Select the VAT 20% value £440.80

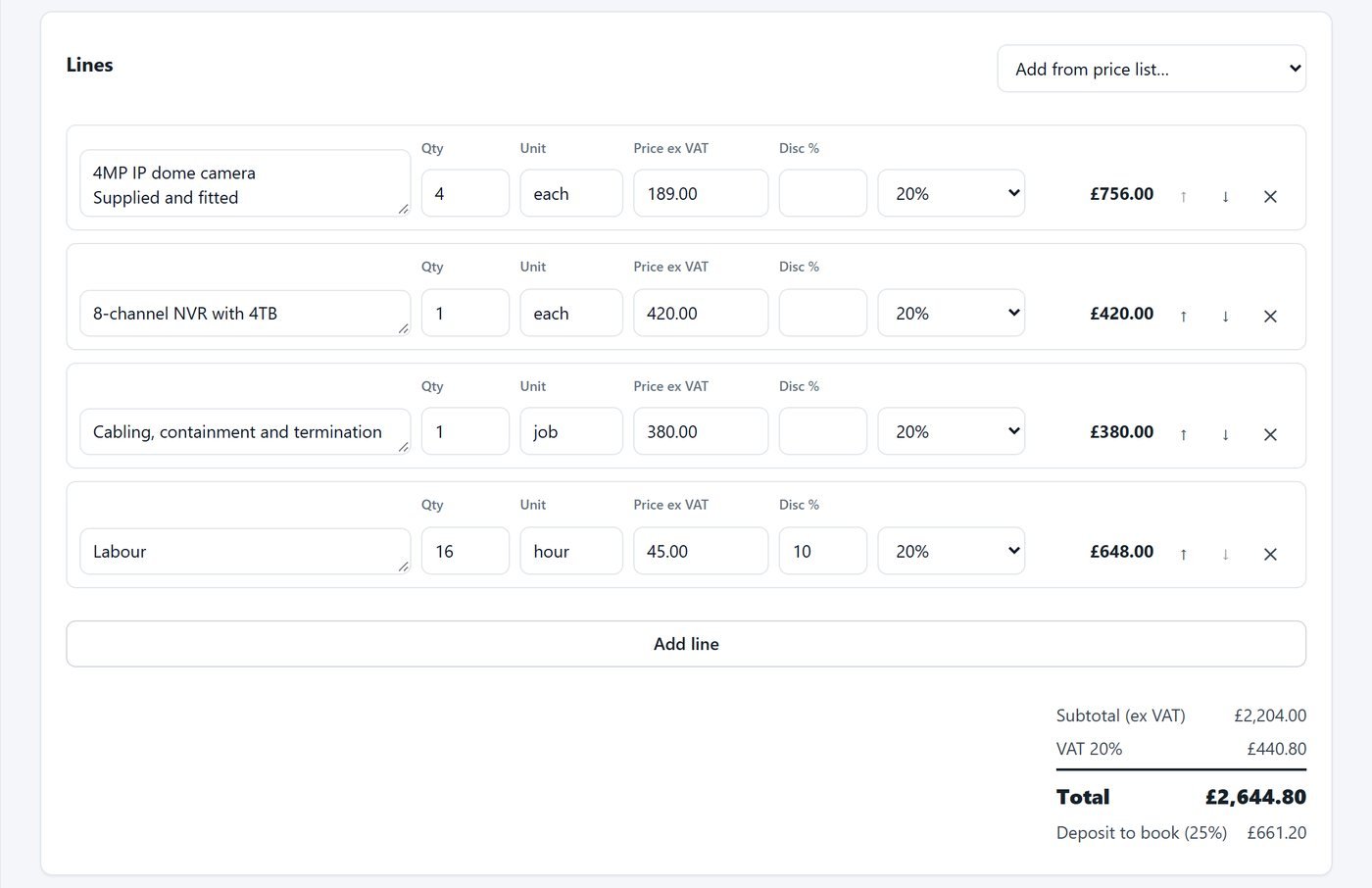click(x=1277, y=749)
